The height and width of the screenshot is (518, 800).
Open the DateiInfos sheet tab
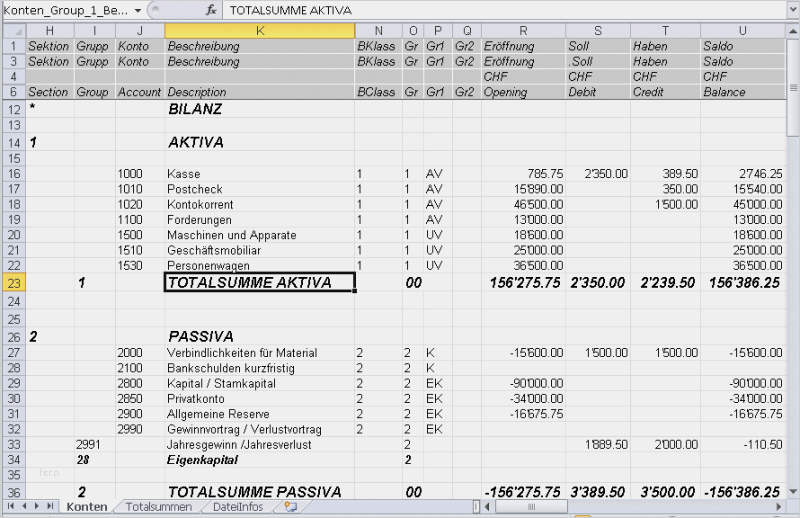pyautogui.click(x=239, y=507)
